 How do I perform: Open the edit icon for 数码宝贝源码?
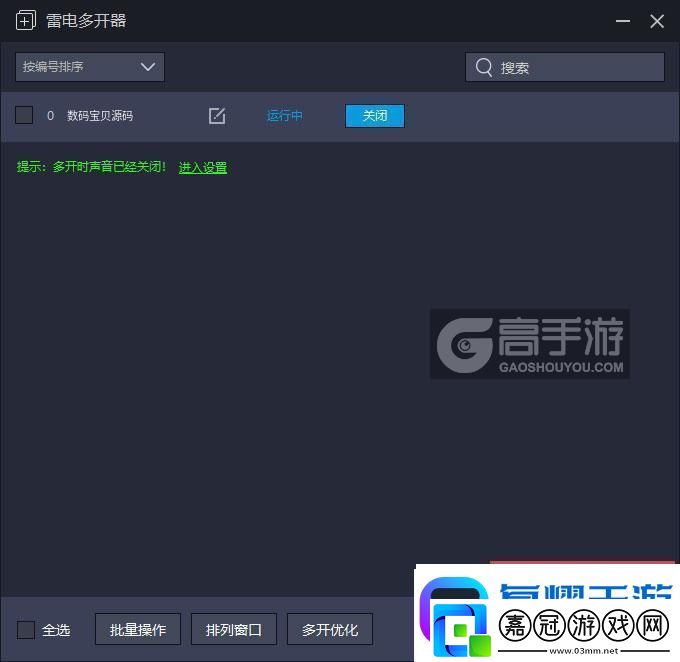(217, 116)
